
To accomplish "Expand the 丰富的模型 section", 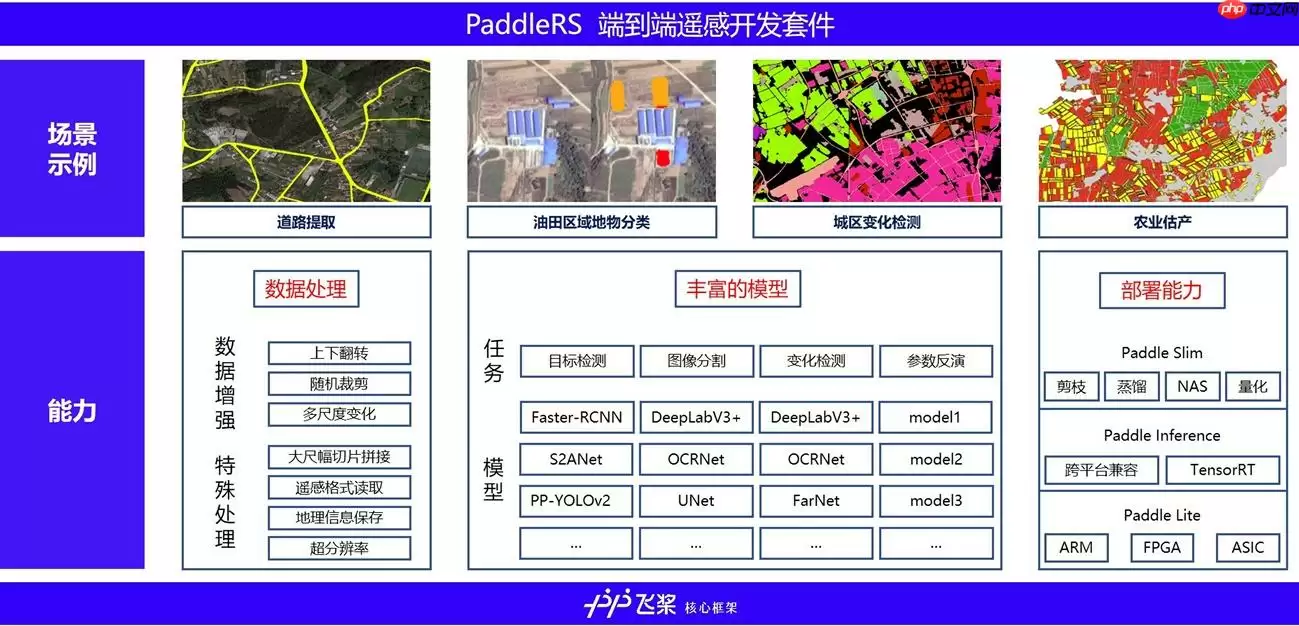I will pyautogui.click(x=735, y=288).
